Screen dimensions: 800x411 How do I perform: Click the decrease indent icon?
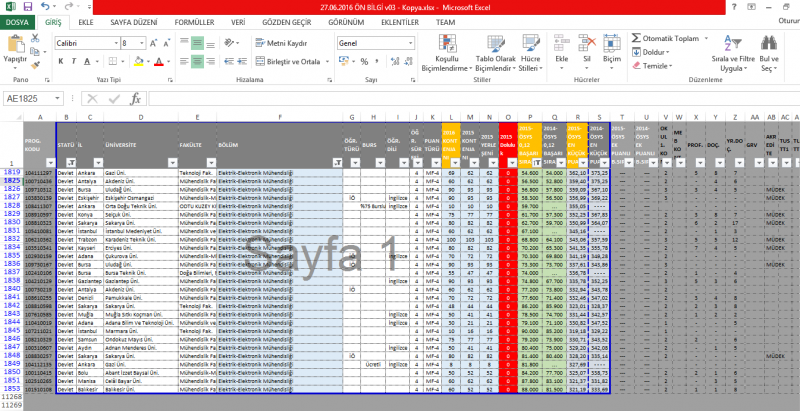[x=229, y=62]
